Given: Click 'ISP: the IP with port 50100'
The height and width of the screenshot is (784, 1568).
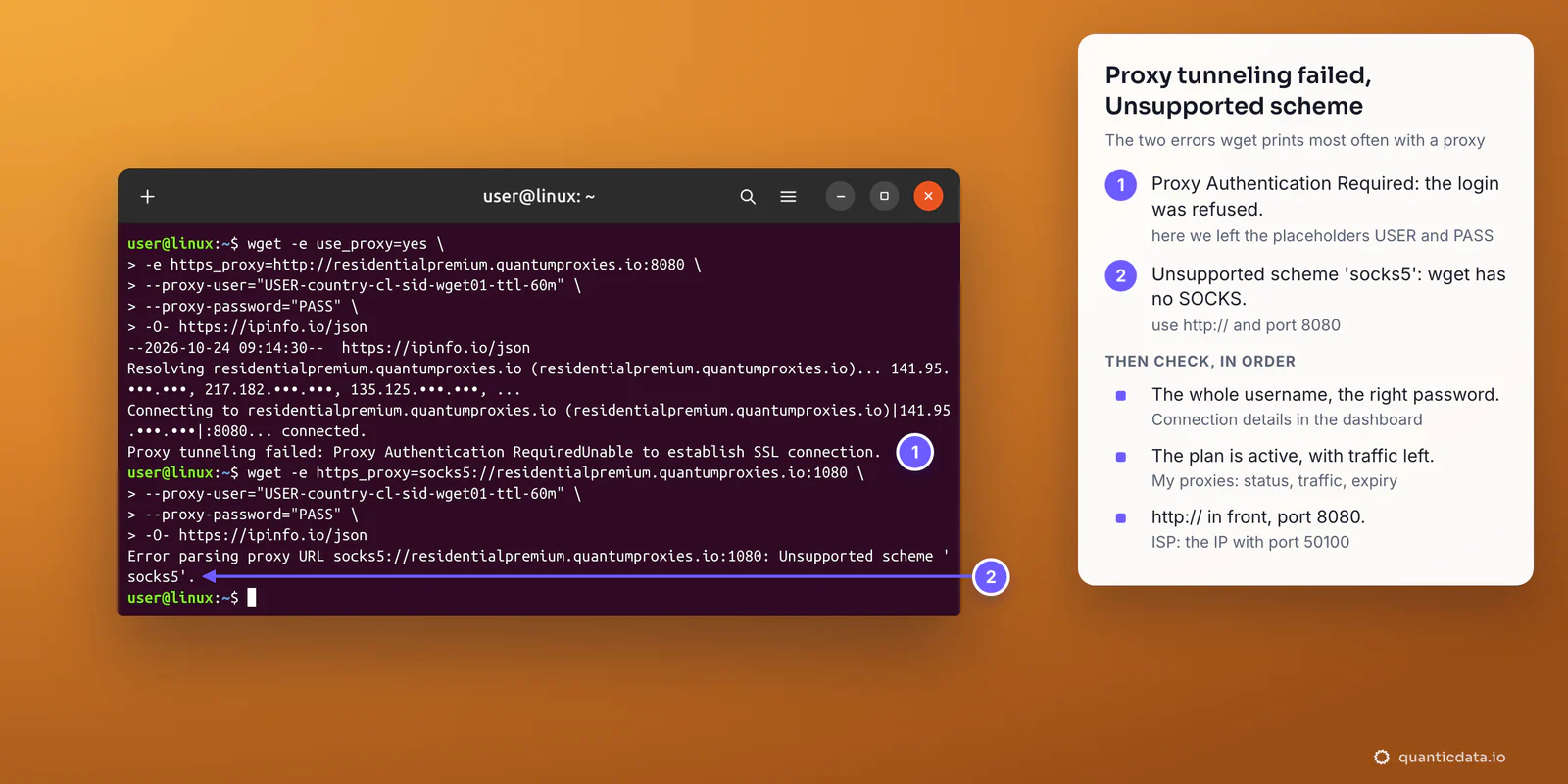Looking at the screenshot, I should coord(1250,542).
